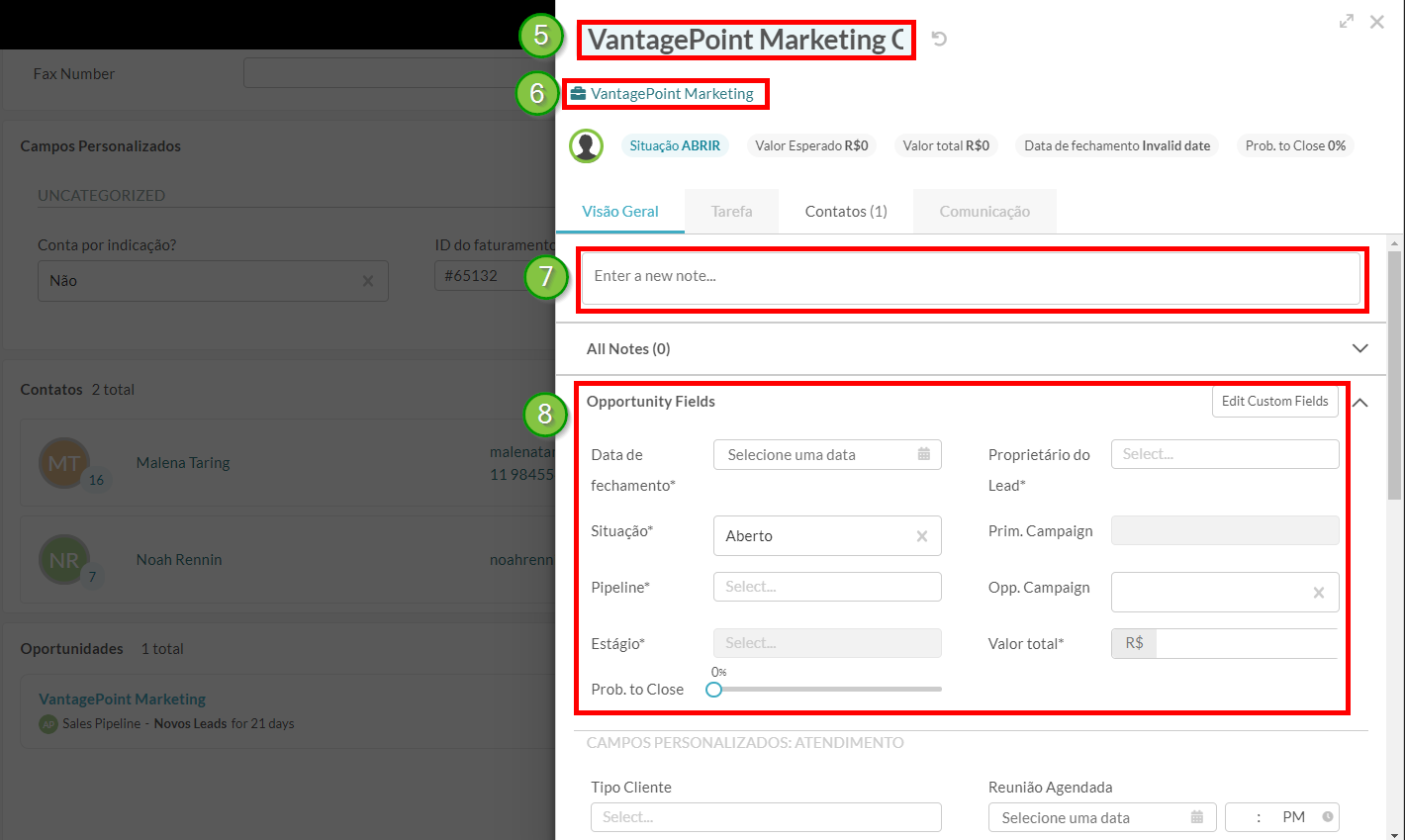1405x840 pixels.
Task: Switch to the Visão Geral tab
Action: click(620, 211)
